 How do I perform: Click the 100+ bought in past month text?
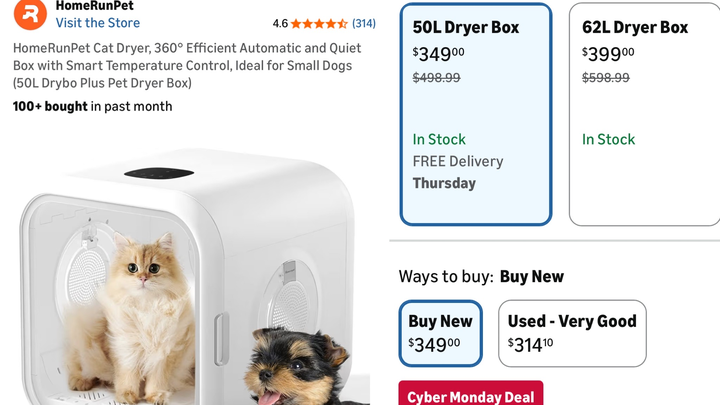tap(93, 107)
